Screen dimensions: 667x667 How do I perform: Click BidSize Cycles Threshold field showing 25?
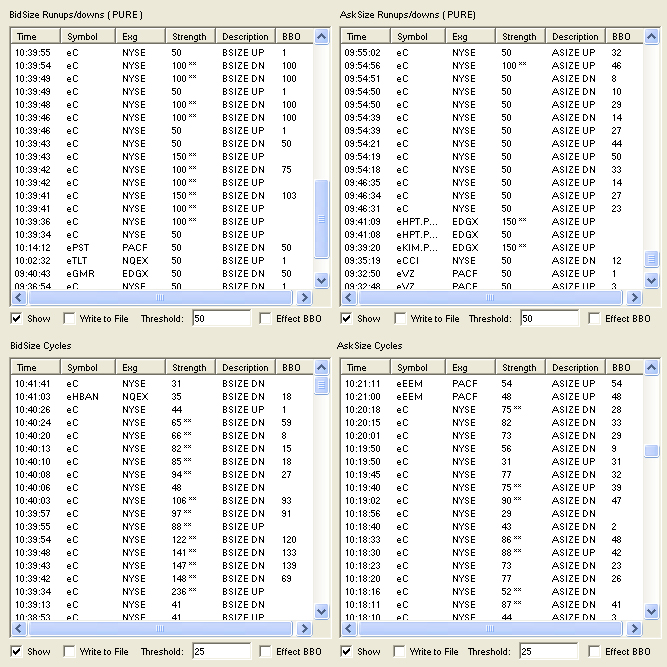221,651
